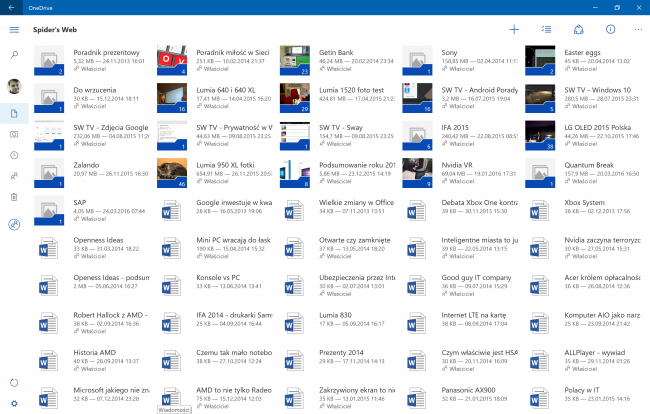Screen dimensions: 650x414
Task: Open the Xbox System Word document
Action: [x=583, y=211]
